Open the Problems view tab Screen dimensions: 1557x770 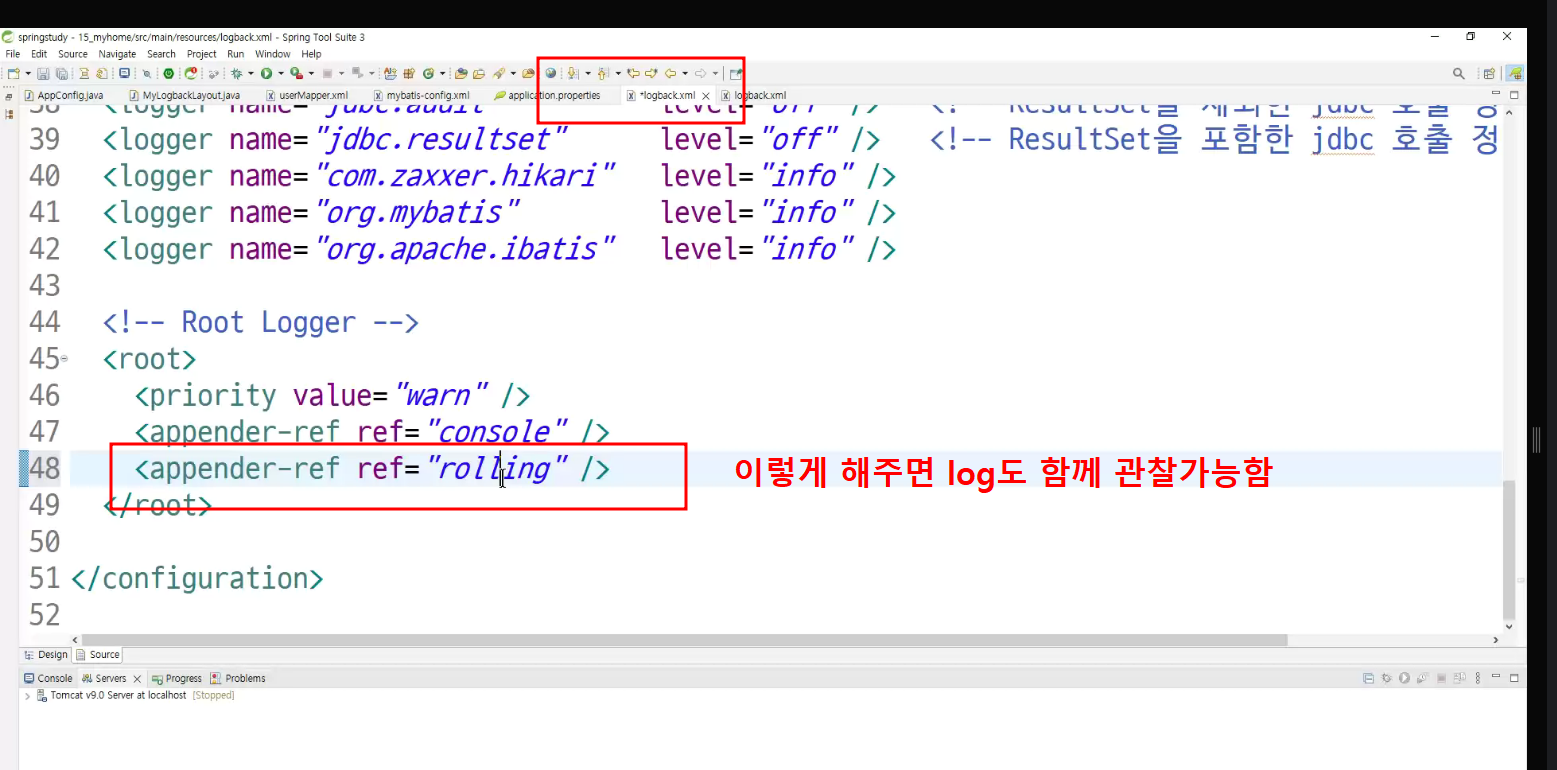[x=238, y=678]
